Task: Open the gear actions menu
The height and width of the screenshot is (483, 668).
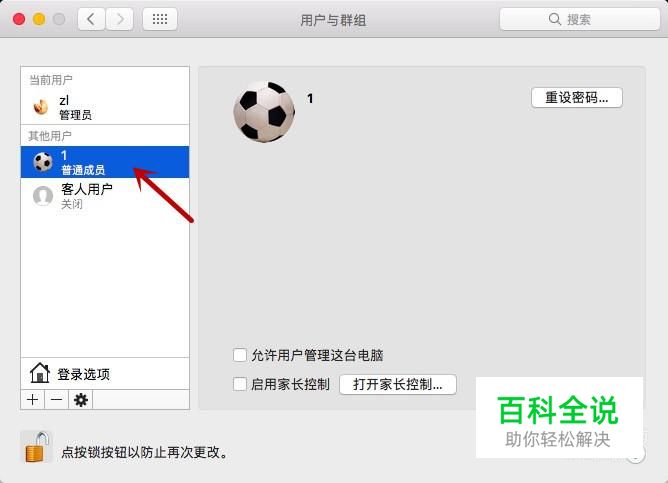Action: 81,400
